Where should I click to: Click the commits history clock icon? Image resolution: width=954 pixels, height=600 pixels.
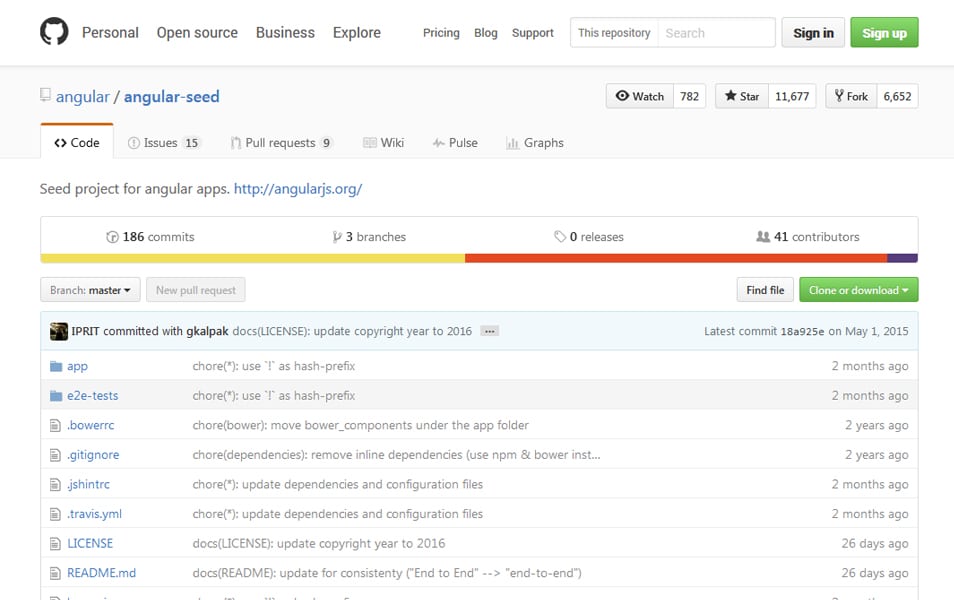112,237
